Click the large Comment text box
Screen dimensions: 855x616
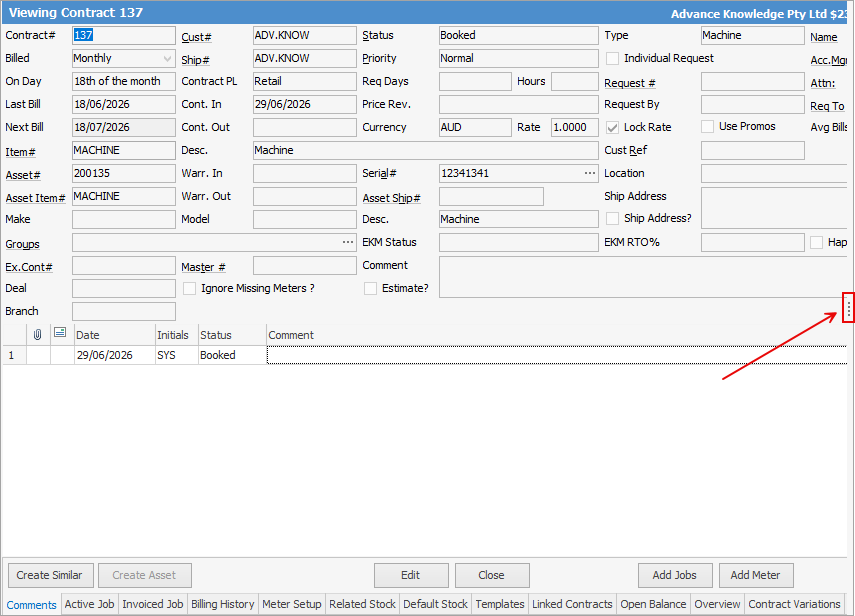643,277
